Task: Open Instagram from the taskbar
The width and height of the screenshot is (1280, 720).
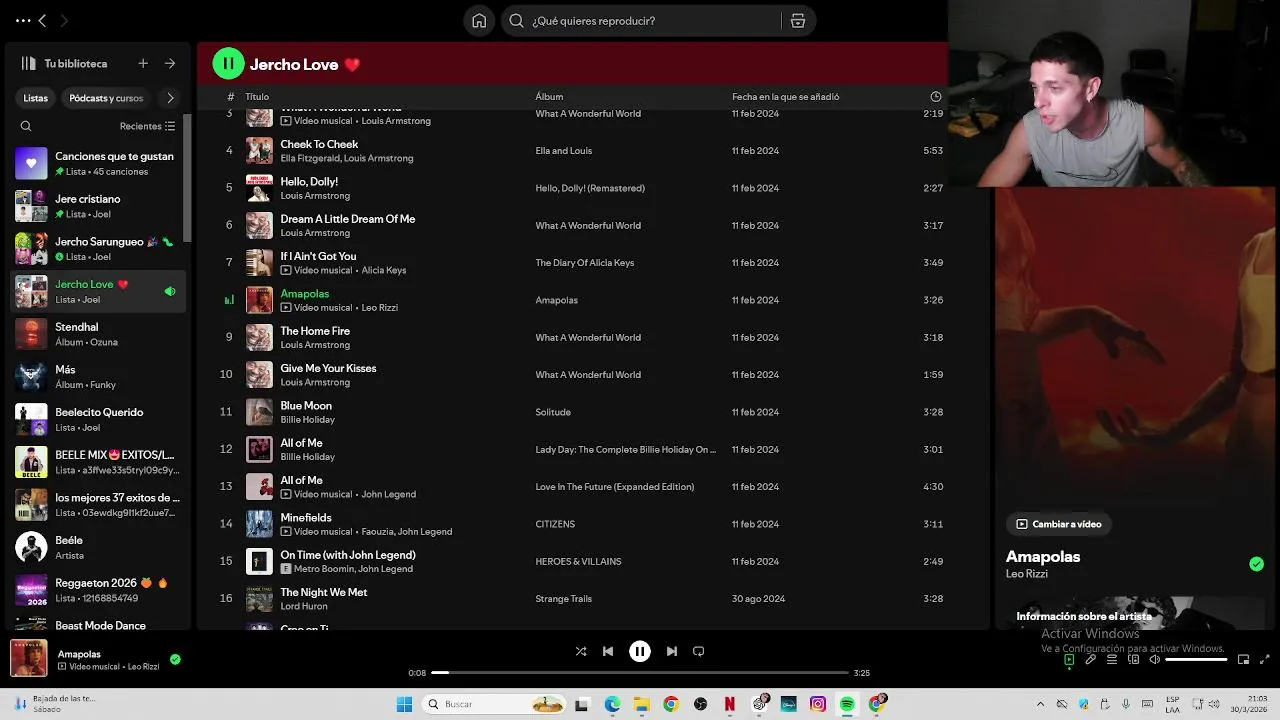Action: (818, 704)
